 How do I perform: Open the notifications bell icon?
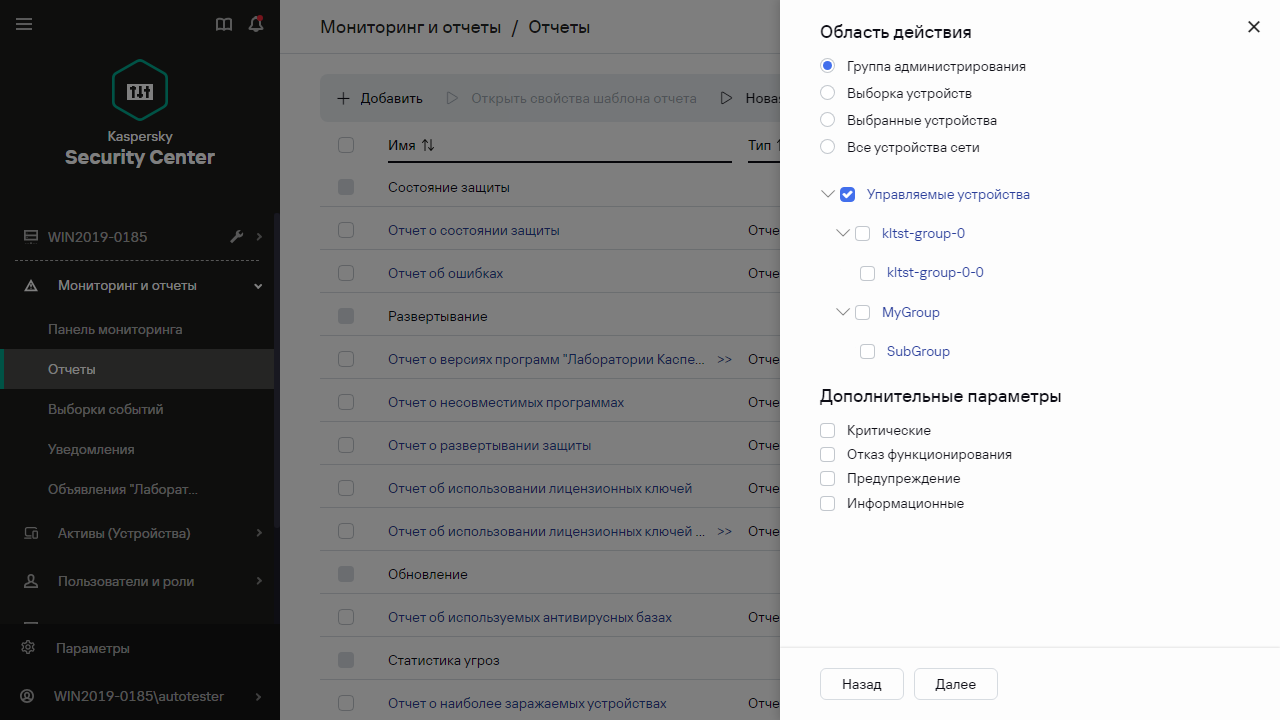(256, 24)
